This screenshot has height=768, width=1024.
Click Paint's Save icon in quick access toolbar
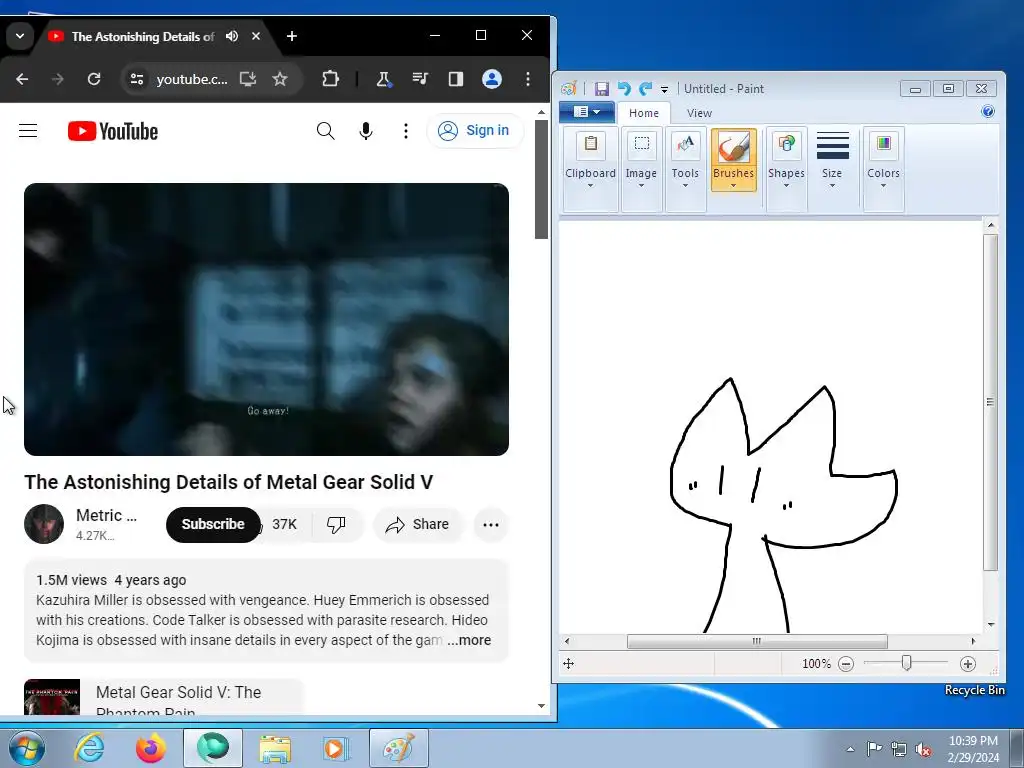tap(601, 89)
